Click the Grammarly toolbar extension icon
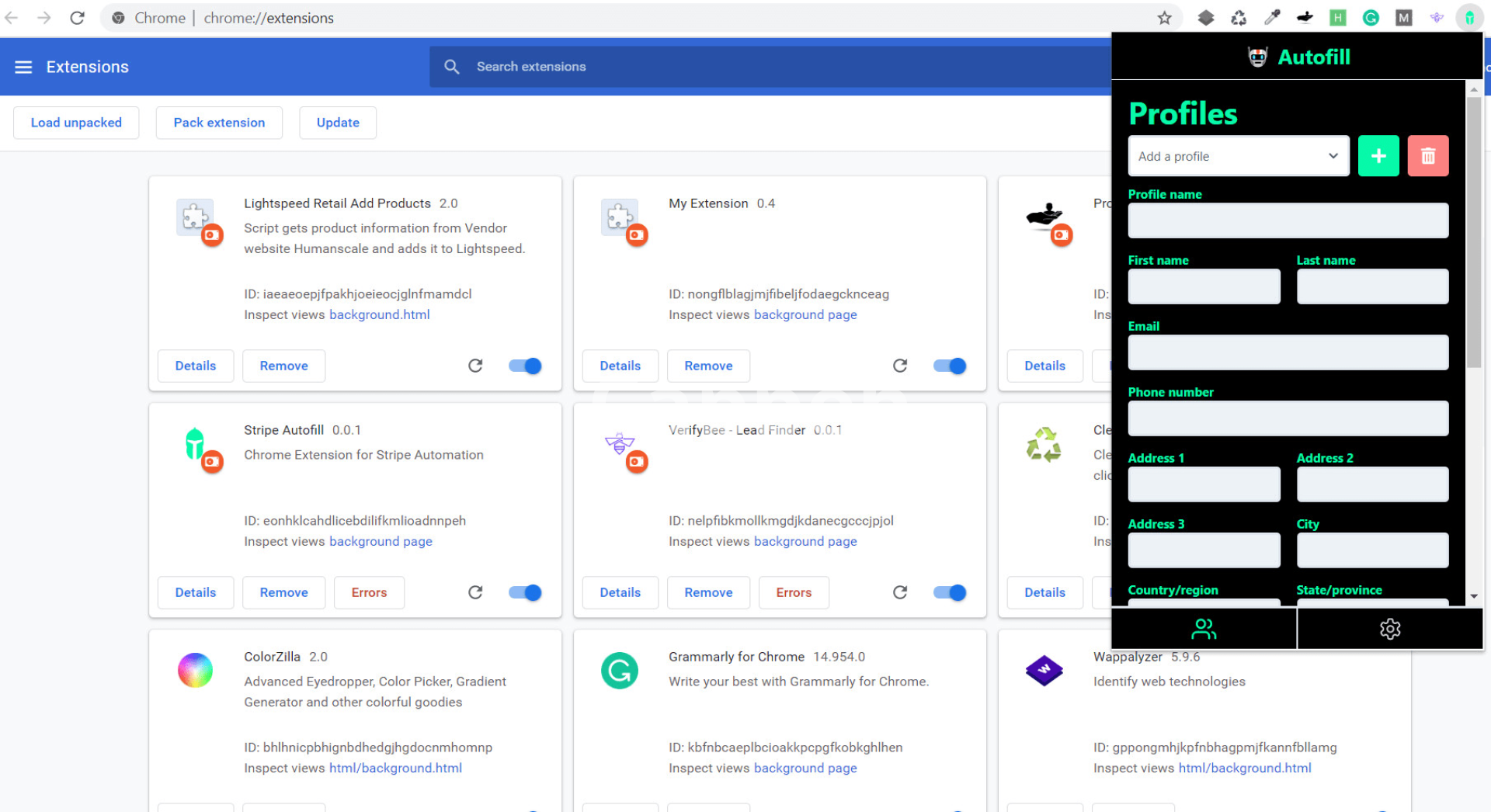Screen dimensions: 1491x812 pyautogui.click(x=1371, y=18)
